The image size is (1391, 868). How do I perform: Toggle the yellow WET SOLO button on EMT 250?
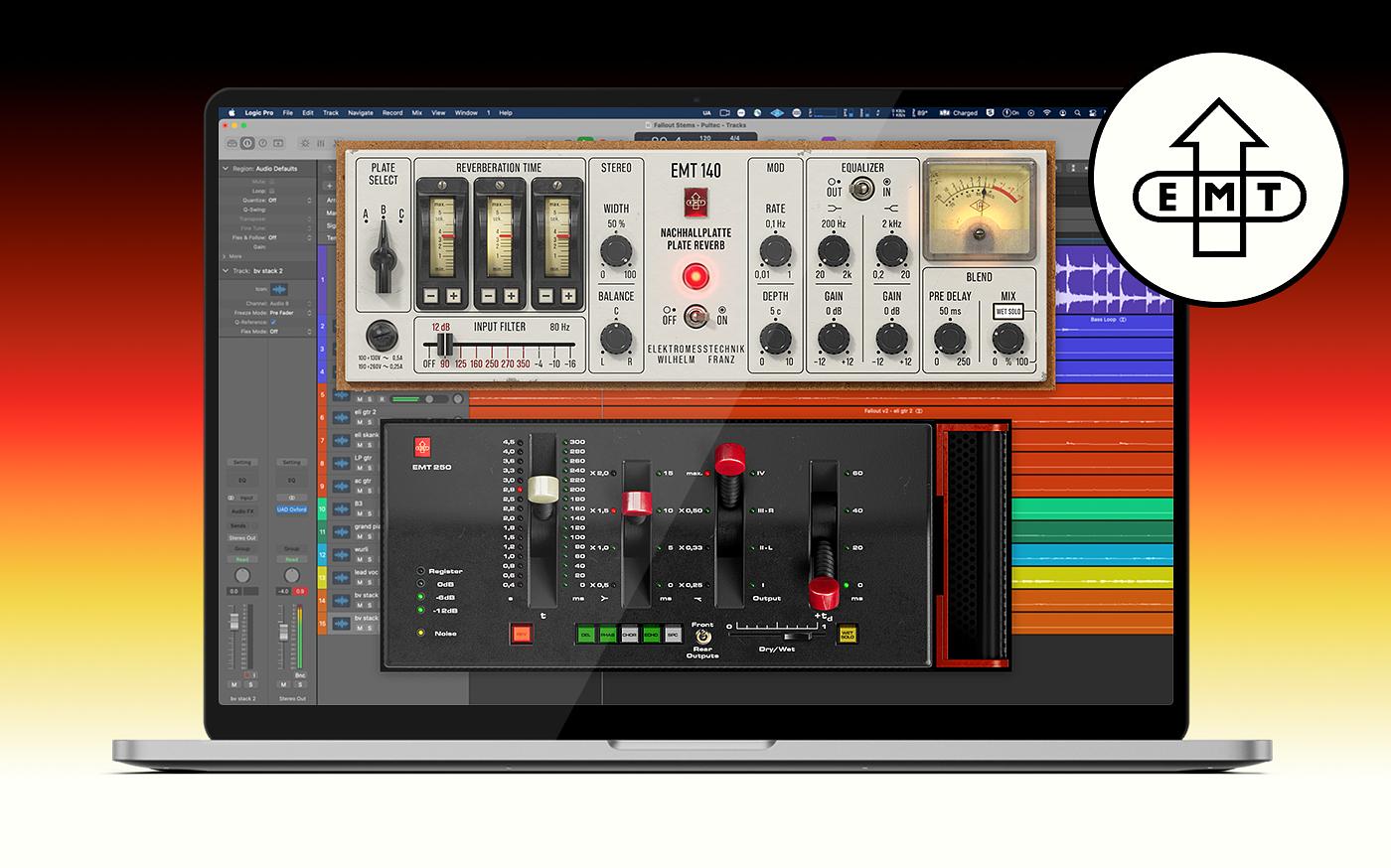848,634
